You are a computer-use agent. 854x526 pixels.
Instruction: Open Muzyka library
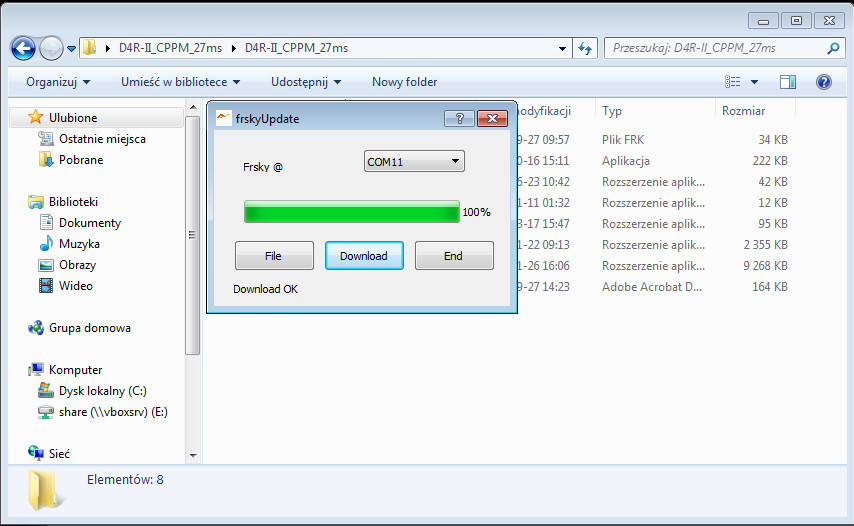pos(79,244)
